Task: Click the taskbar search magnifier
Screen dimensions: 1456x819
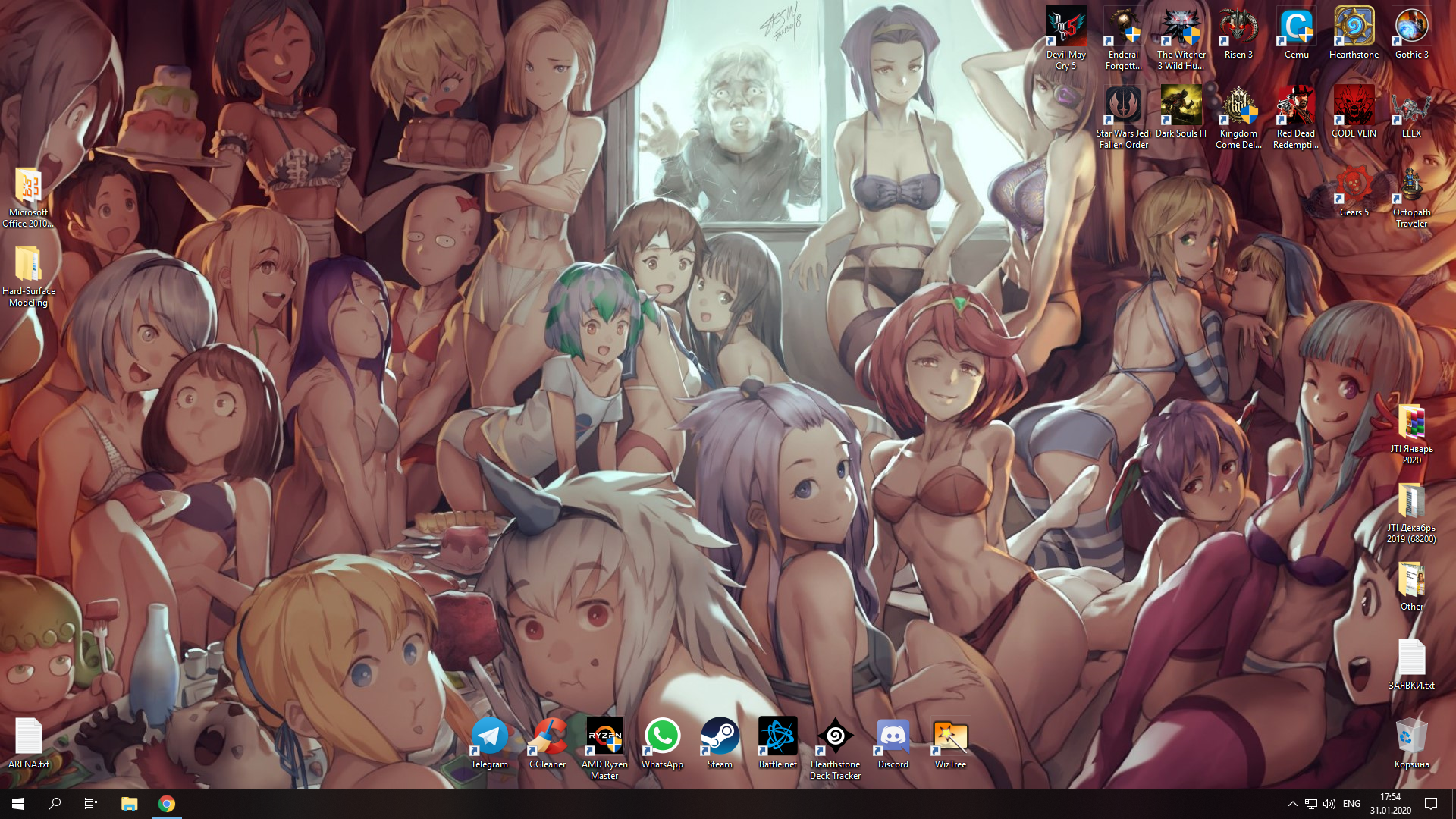Action: [x=55, y=804]
